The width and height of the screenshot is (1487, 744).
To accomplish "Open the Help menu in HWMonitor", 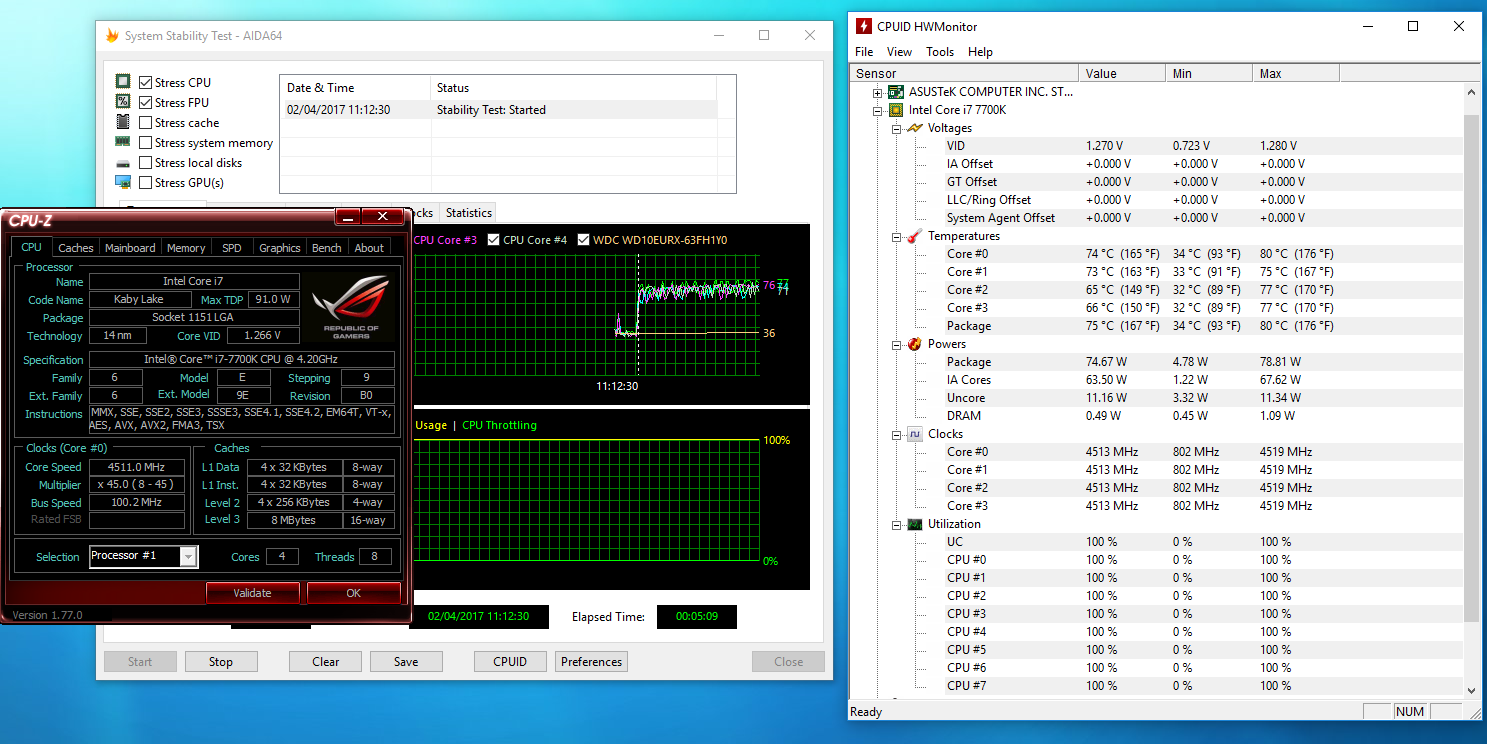I will (981, 52).
